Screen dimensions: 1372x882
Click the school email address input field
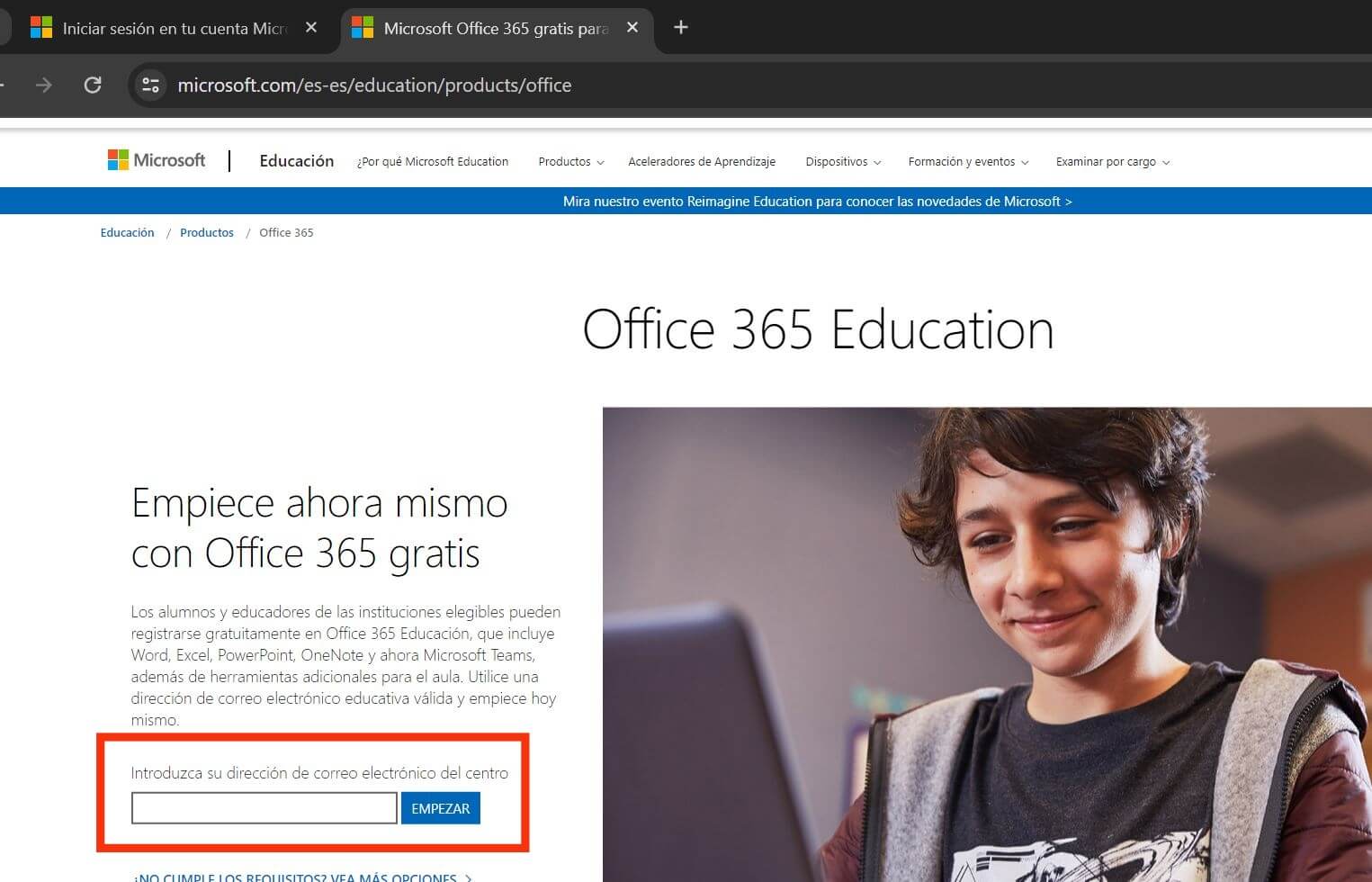pos(265,808)
